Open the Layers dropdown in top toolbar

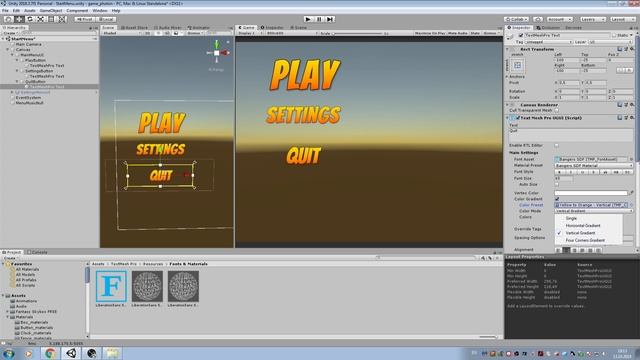point(592,19)
